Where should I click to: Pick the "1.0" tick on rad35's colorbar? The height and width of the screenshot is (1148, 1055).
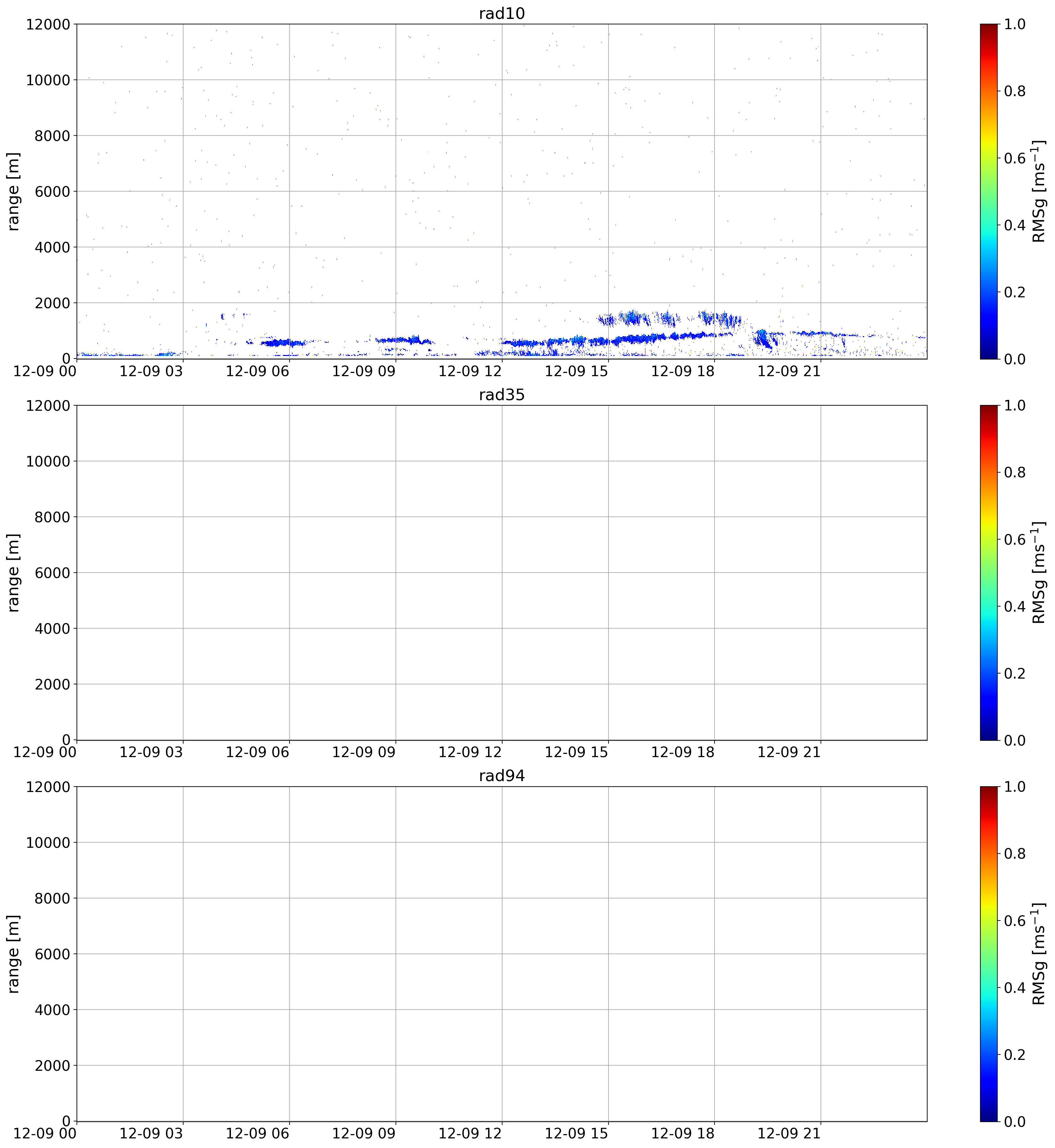point(1014,406)
